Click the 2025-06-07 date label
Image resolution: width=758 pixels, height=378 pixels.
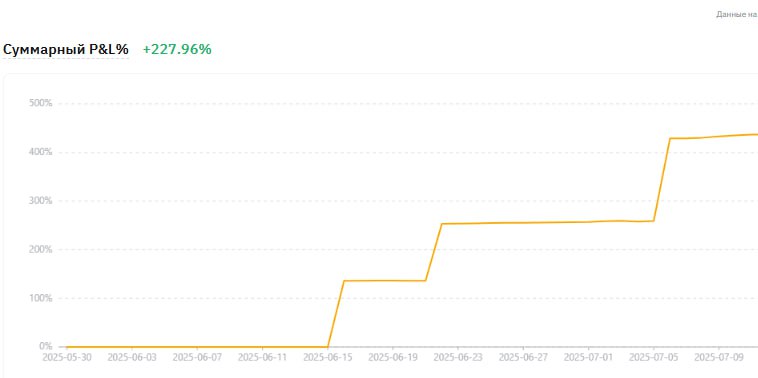tap(197, 358)
